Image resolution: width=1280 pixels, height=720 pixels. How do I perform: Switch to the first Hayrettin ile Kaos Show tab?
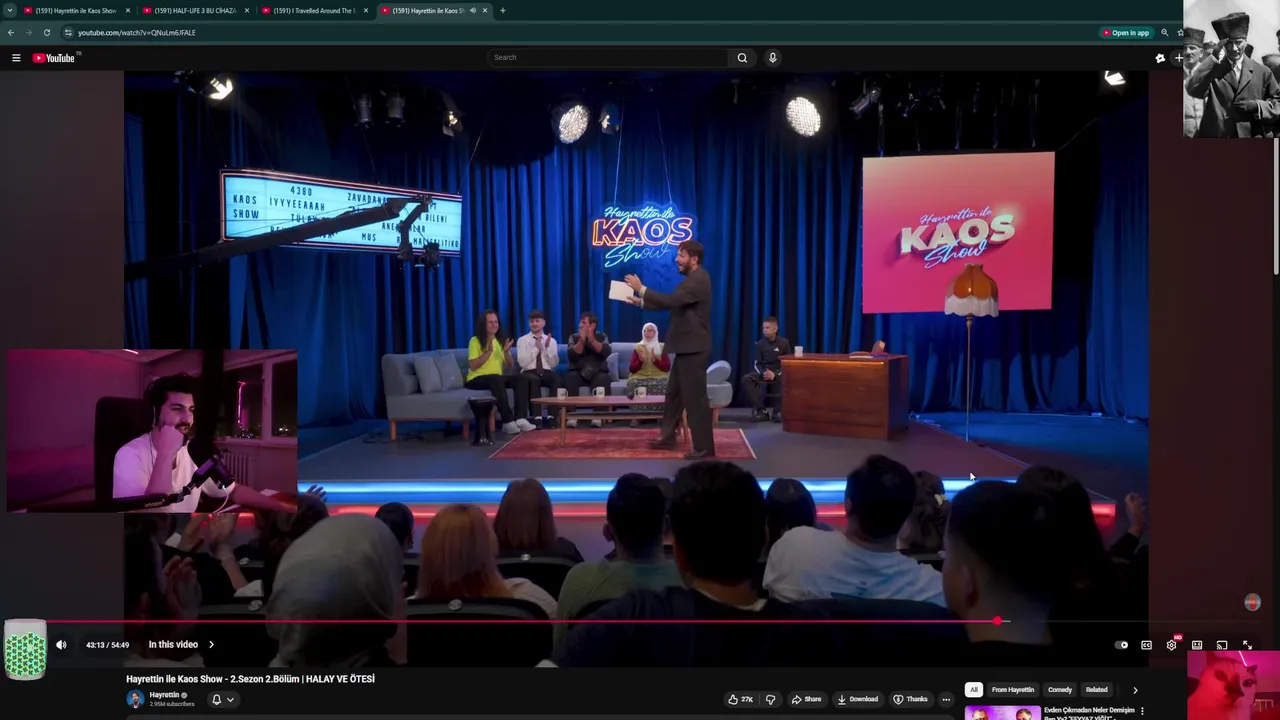[x=76, y=10]
